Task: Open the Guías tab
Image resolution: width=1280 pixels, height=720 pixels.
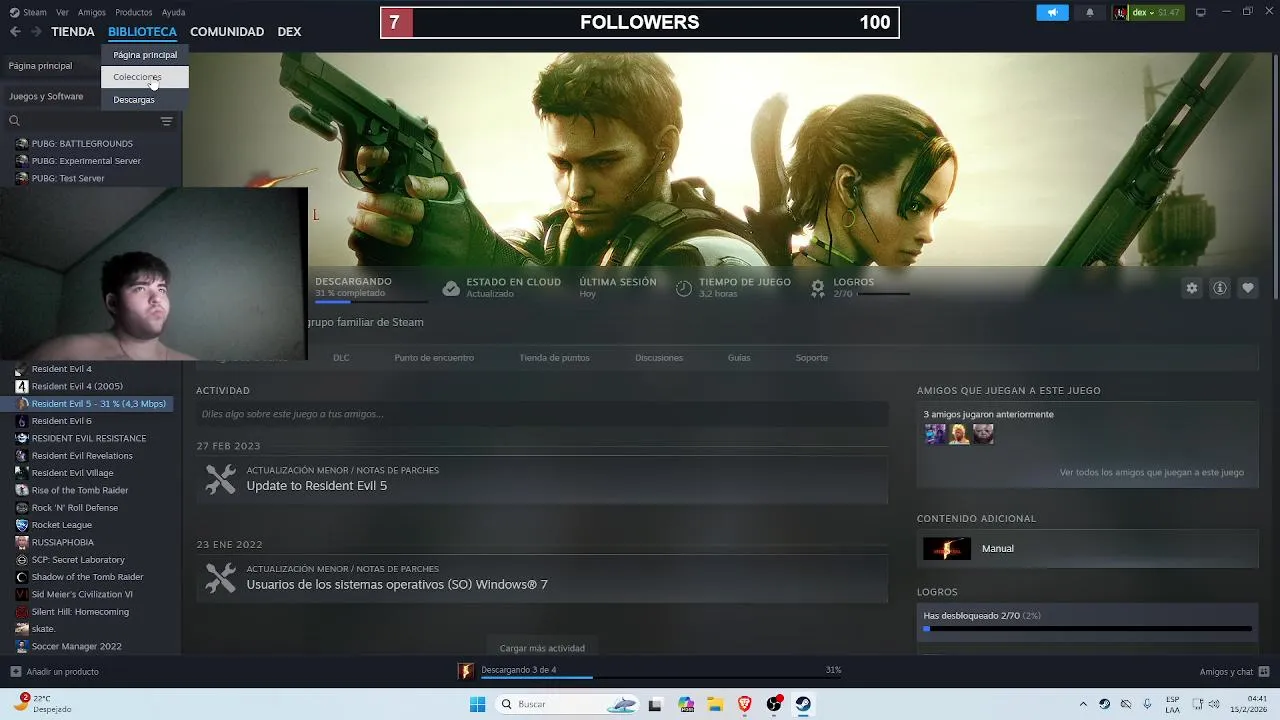Action: click(x=739, y=357)
